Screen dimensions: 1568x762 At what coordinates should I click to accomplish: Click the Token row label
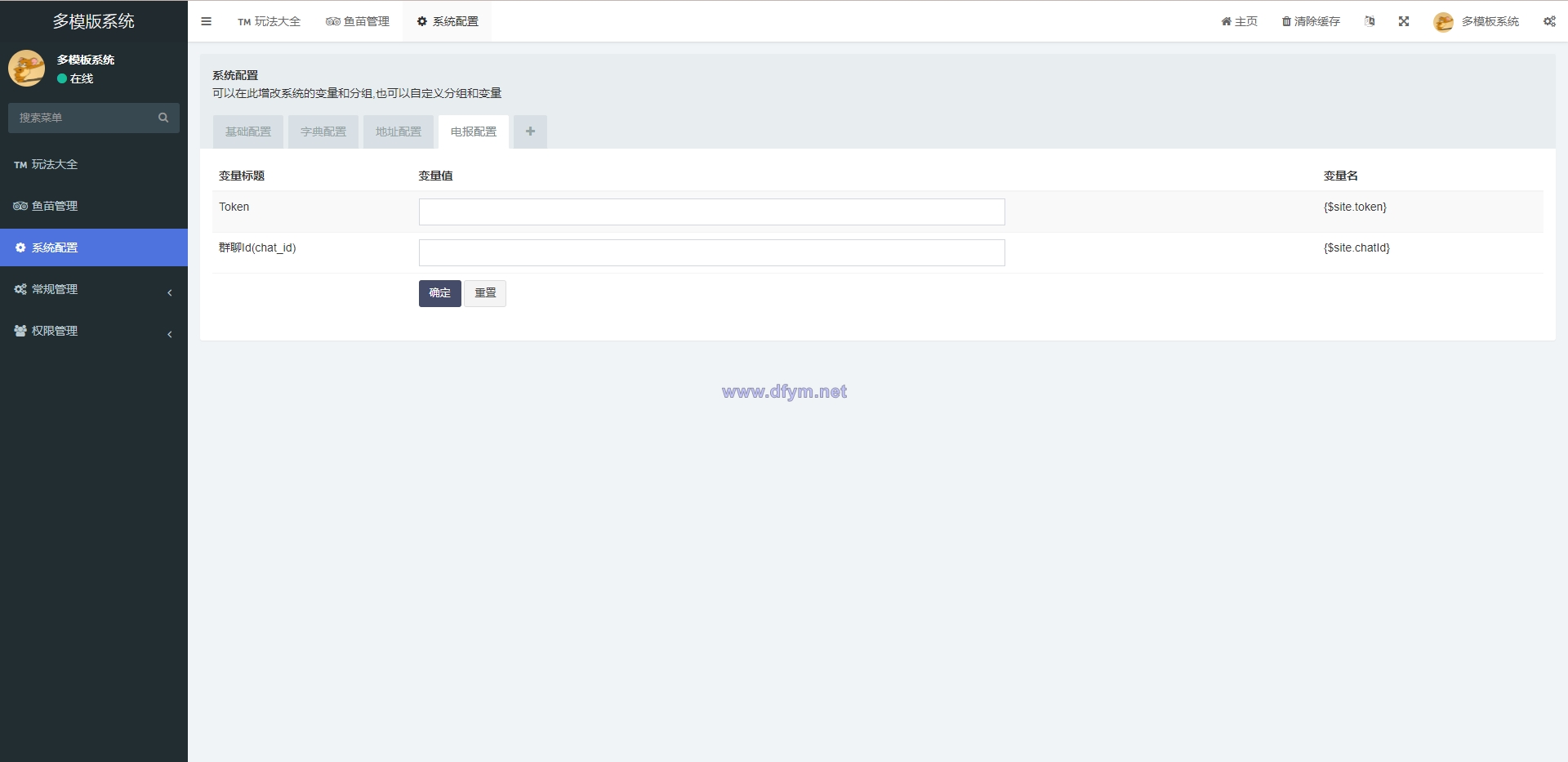coord(234,207)
